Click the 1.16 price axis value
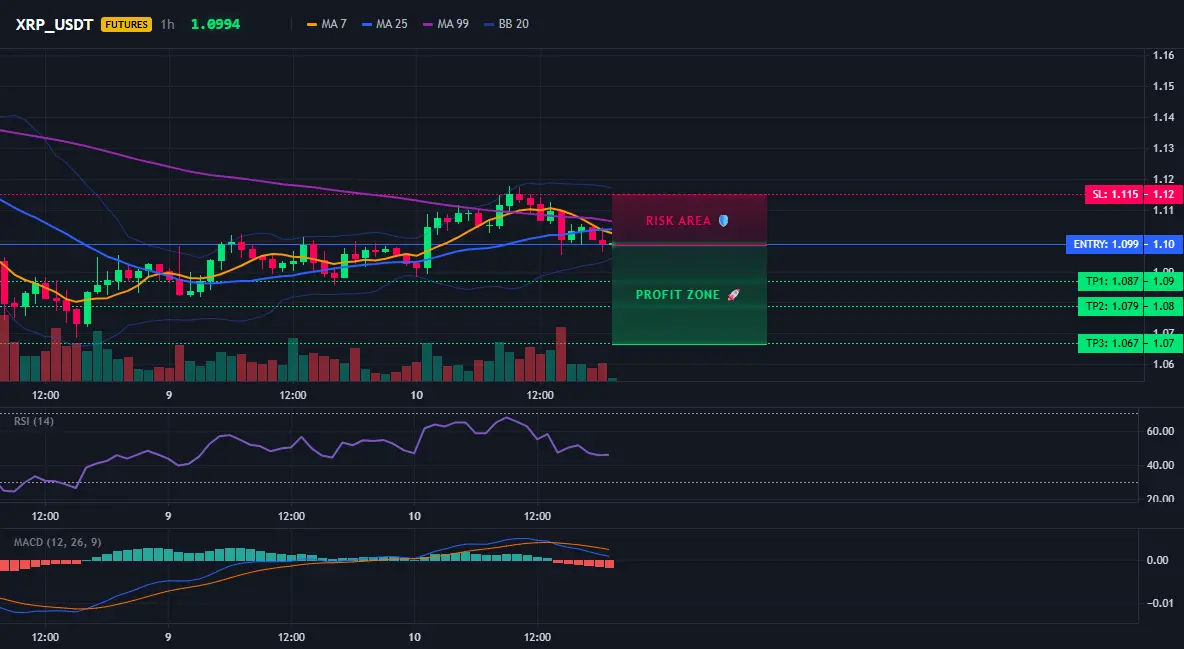The height and width of the screenshot is (649, 1184). pos(1164,55)
